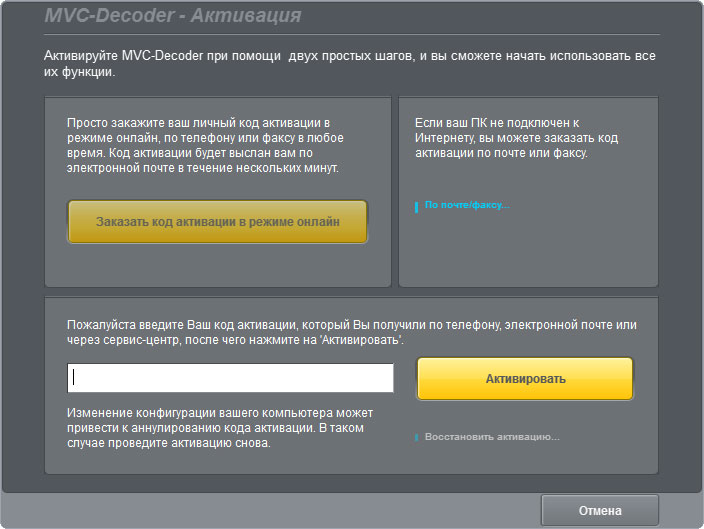Viewport: 704px width, 529px height.
Task: Open the 'По почте/факсу...' link
Action: click(467, 205)
